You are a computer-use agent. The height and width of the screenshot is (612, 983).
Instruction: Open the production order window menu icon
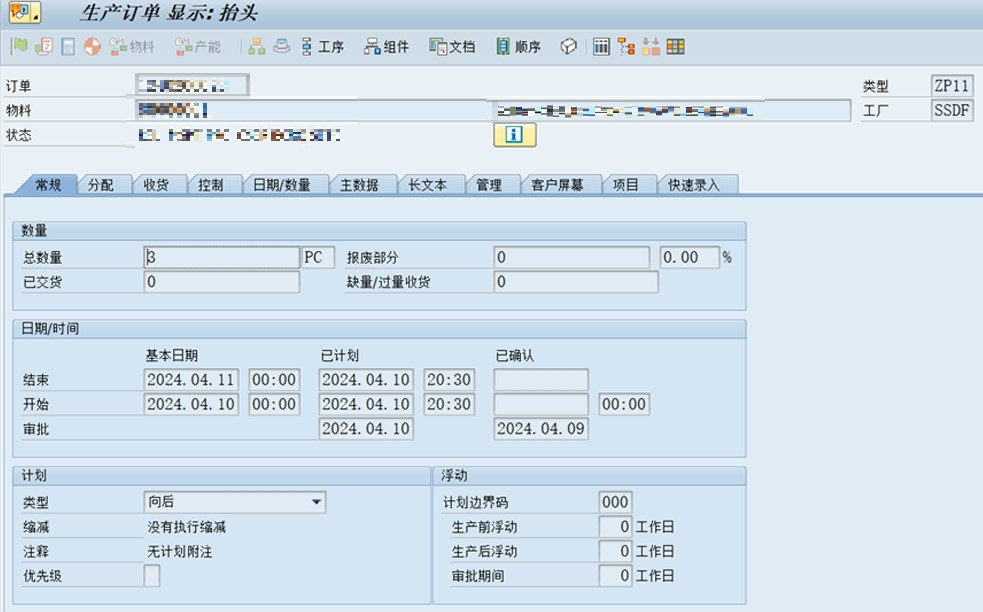[24, 14]
